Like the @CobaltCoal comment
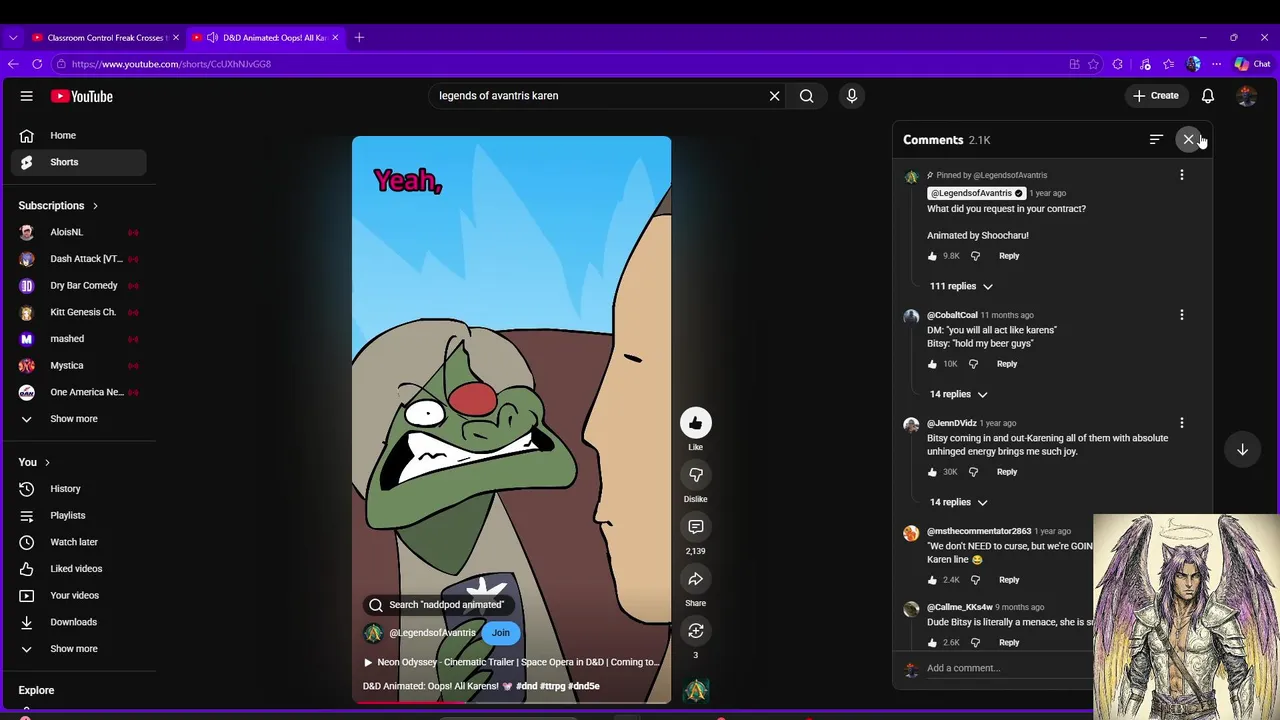Image resolution: width=1280 pixels, height=720 pixels. (x=932, y=364)
